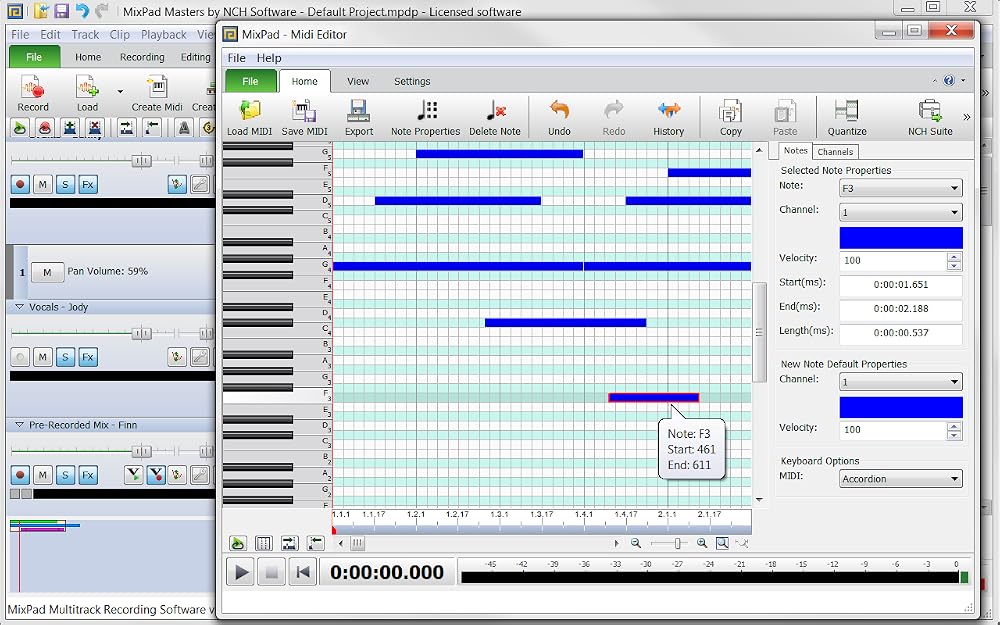Click the grid snap icon below the piano roll
Image resolution: width=1000 pixels, height=625 pixels.
coord(263,543)
